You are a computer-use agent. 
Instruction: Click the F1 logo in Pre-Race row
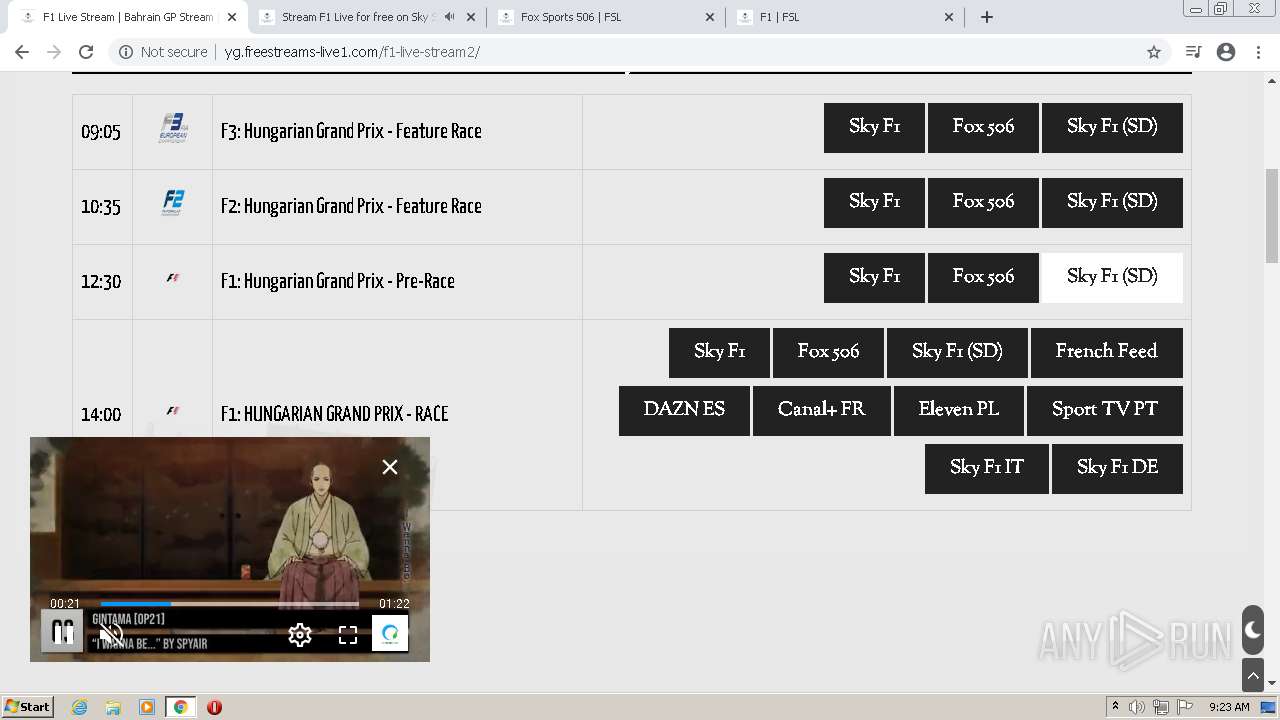pos(173,278)
